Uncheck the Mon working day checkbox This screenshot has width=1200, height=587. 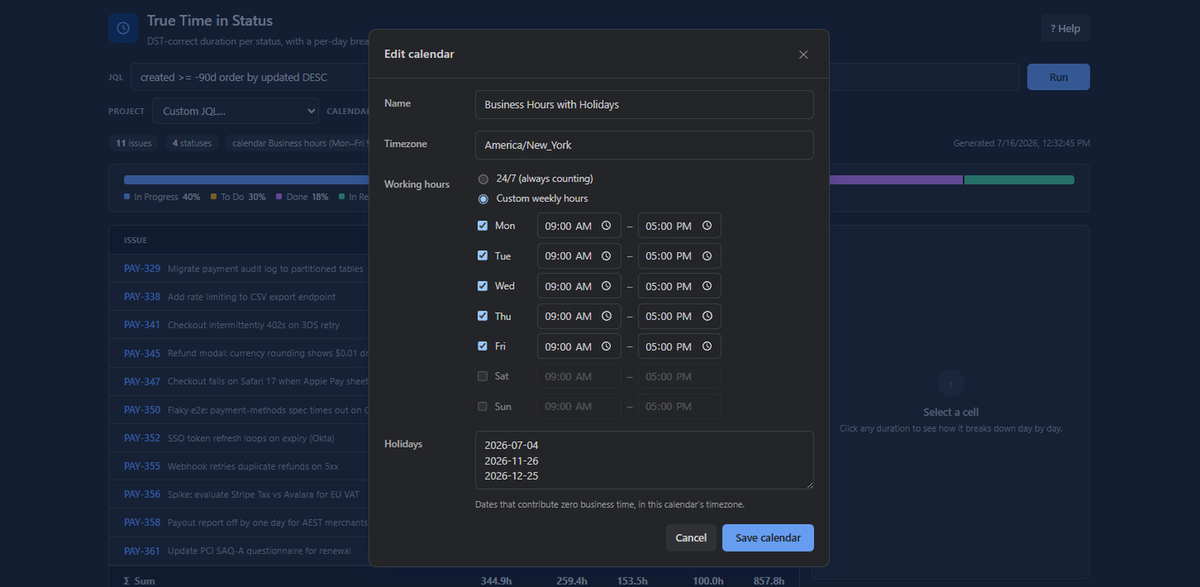point(483,226)
